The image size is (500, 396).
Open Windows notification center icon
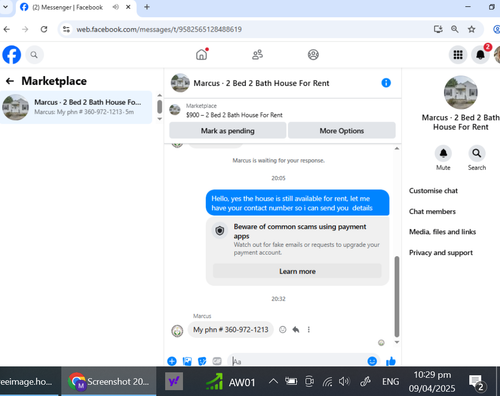coord(476,382)
